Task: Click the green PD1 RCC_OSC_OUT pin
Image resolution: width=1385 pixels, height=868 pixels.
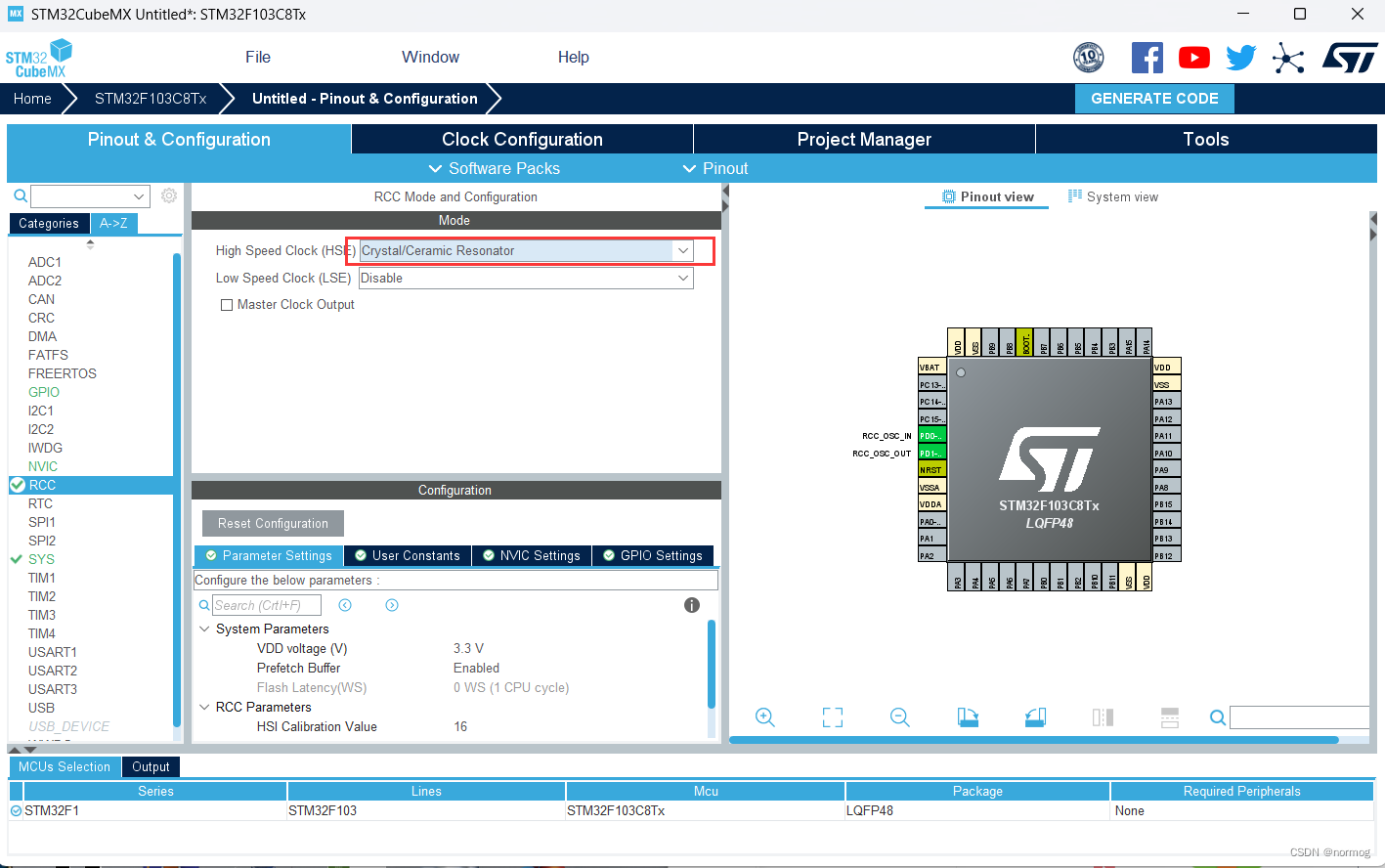Action: pos(931,454)
